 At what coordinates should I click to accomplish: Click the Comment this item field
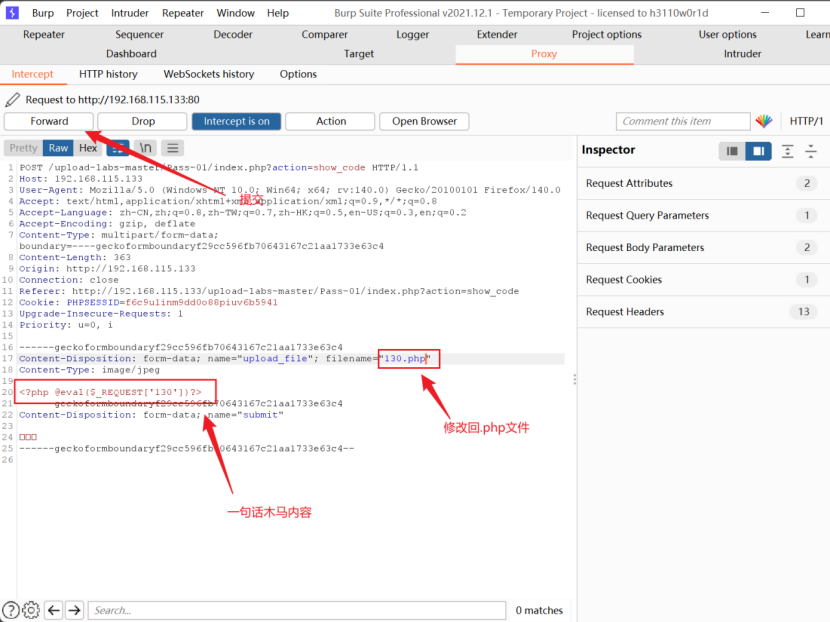tap(683, 121)
